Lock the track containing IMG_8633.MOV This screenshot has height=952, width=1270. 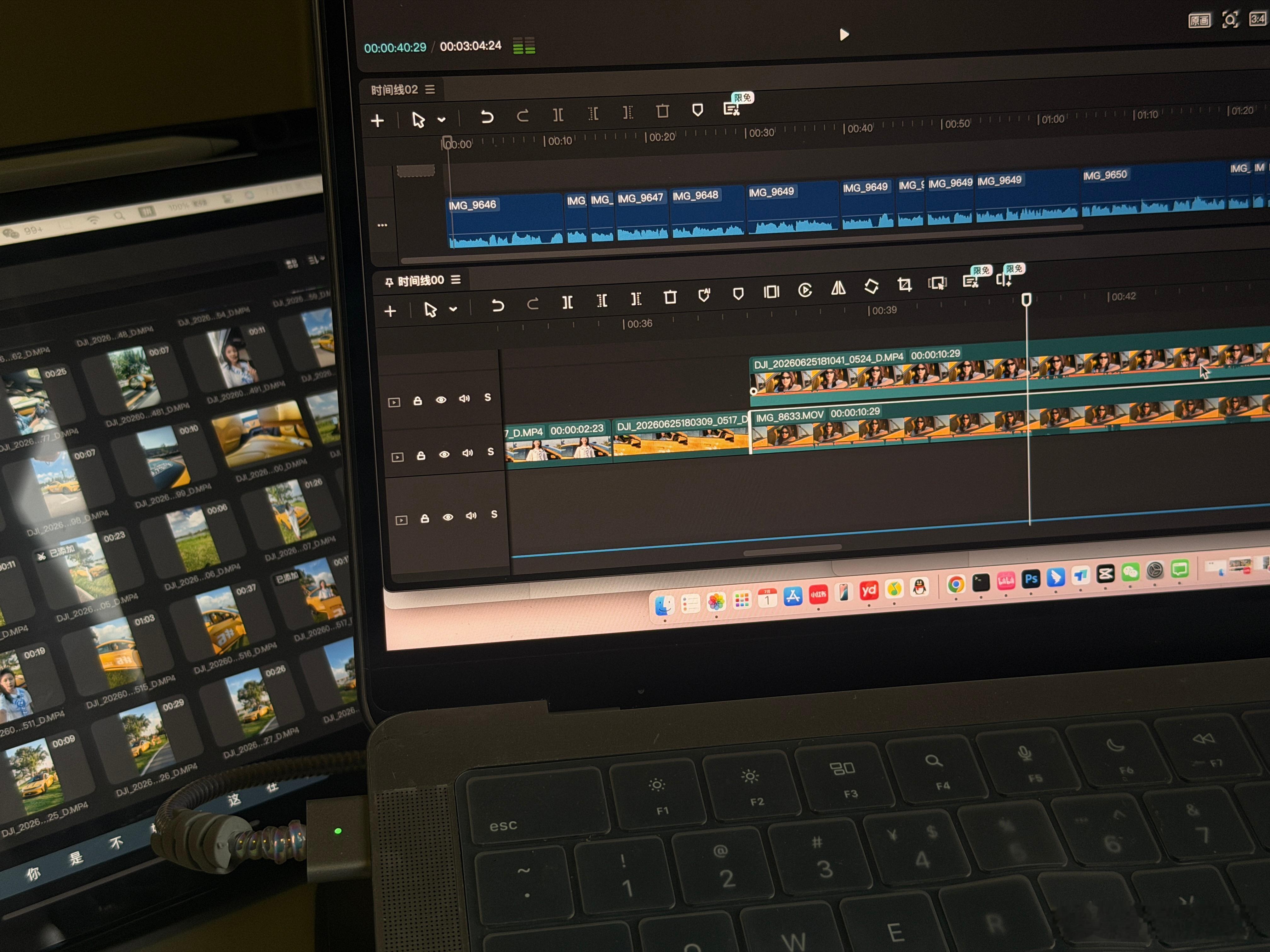tap(421, 456)
